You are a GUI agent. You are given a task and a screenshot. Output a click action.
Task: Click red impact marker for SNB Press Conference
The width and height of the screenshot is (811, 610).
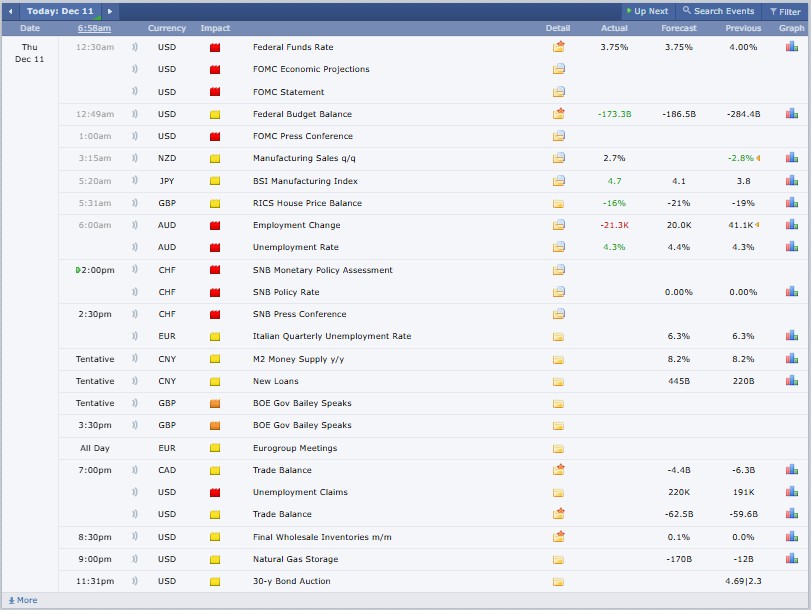214,314
